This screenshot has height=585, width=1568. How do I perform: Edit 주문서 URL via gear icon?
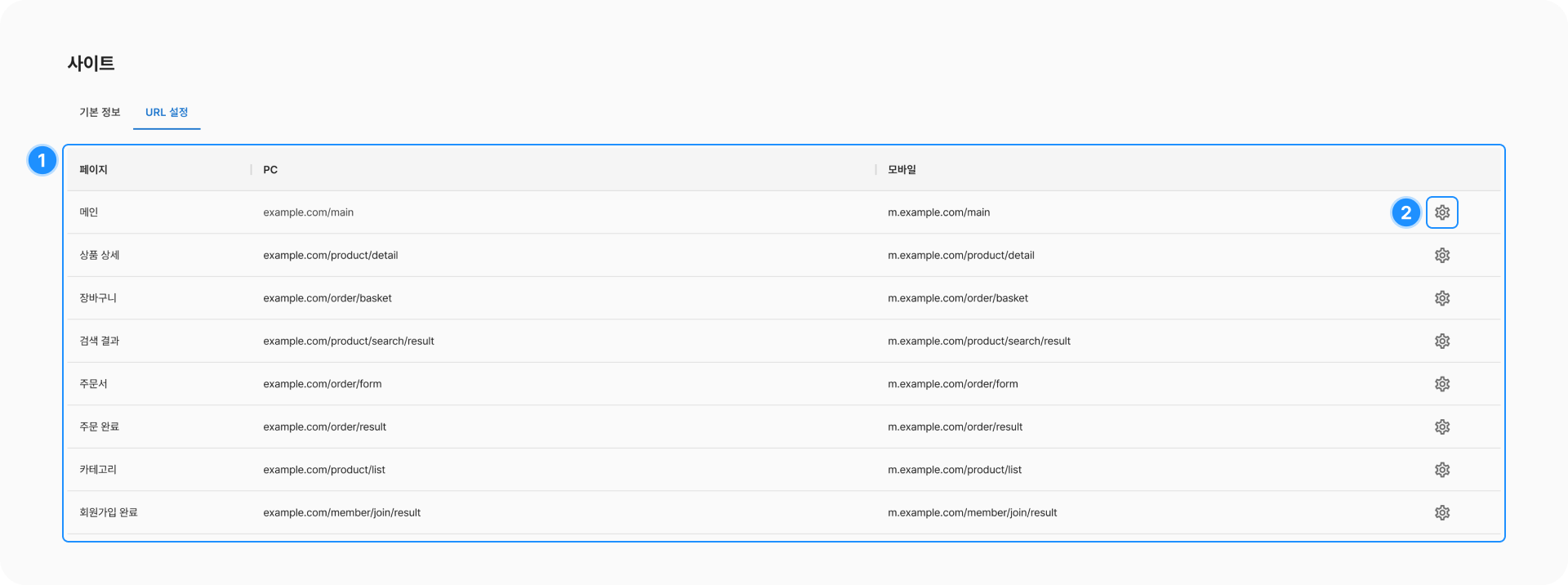1441,384
